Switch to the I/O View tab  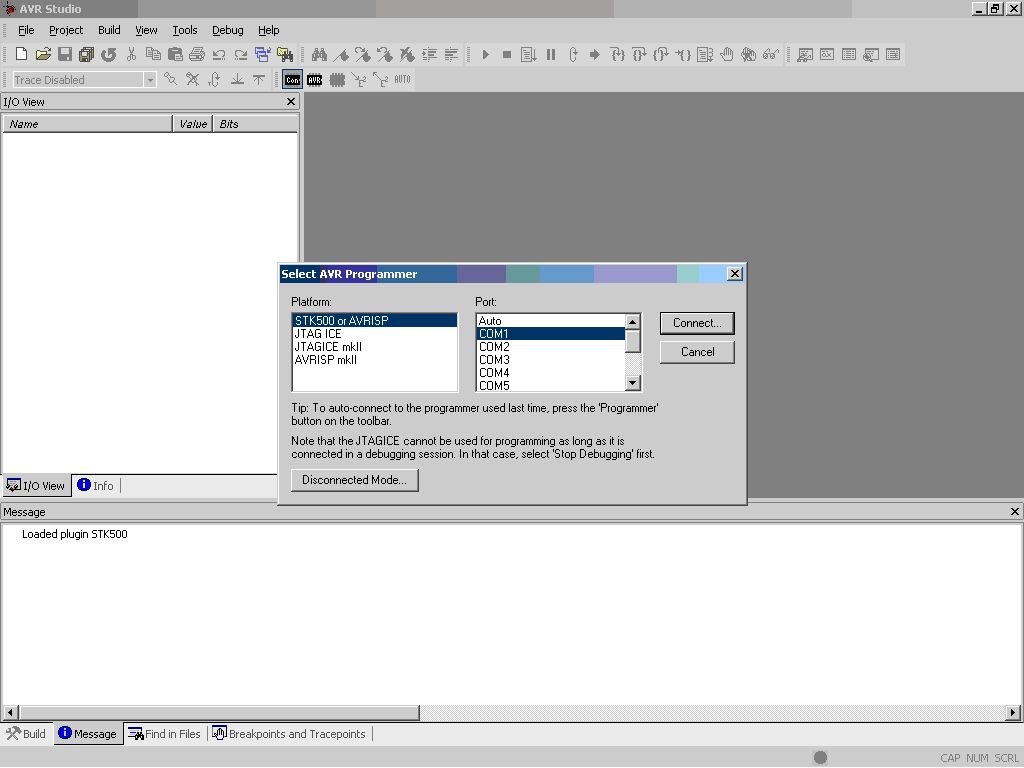pos(36,486)
